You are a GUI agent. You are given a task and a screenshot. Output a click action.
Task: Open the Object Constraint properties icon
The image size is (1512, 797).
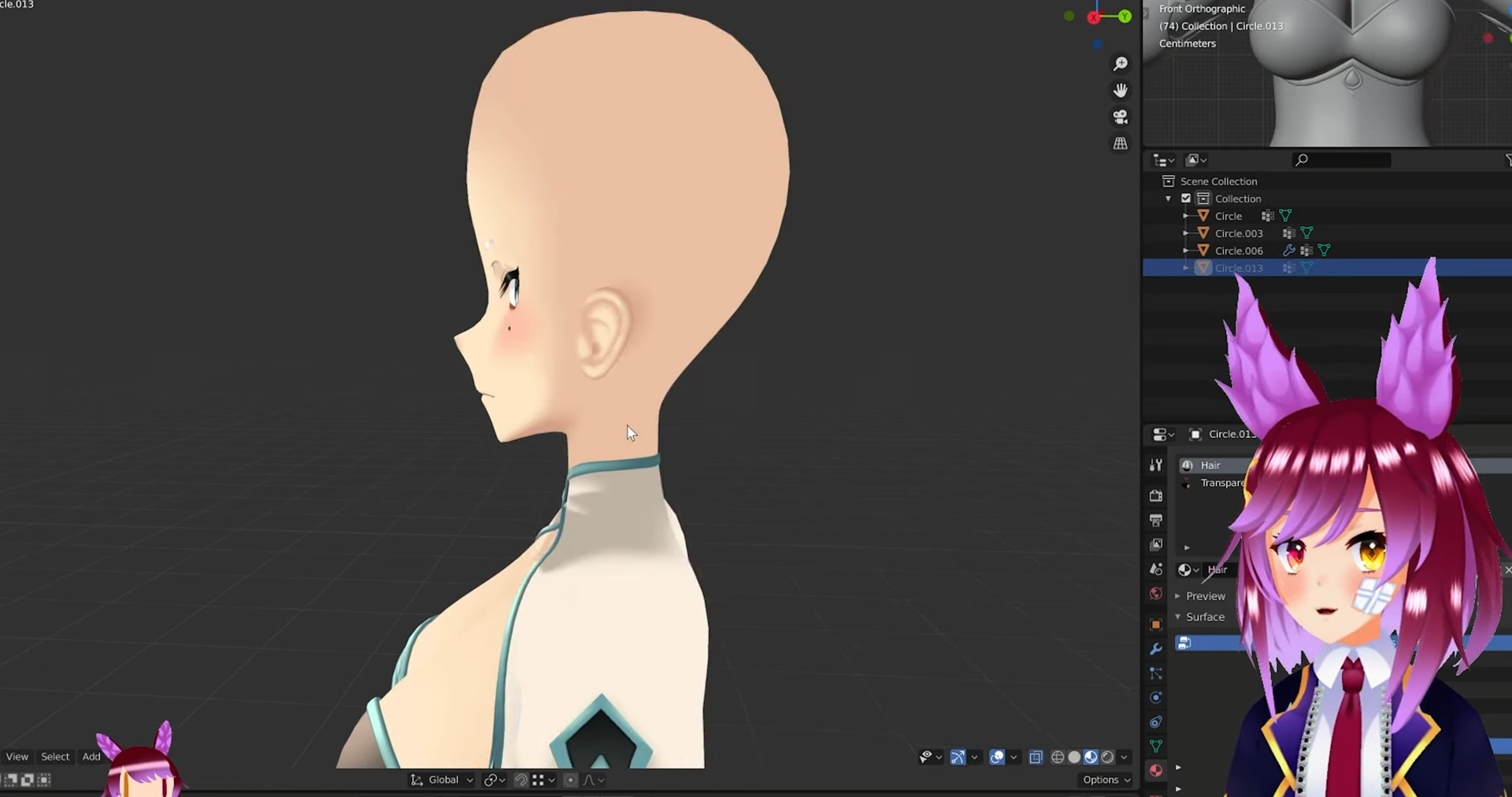[x=1156, y=722]
